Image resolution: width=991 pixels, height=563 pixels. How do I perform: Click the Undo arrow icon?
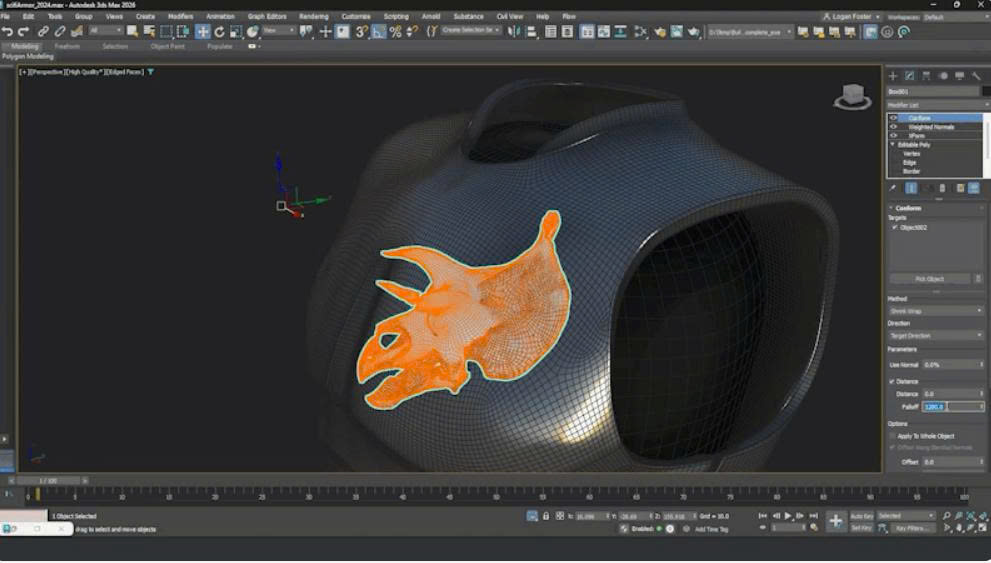[8, 32]
